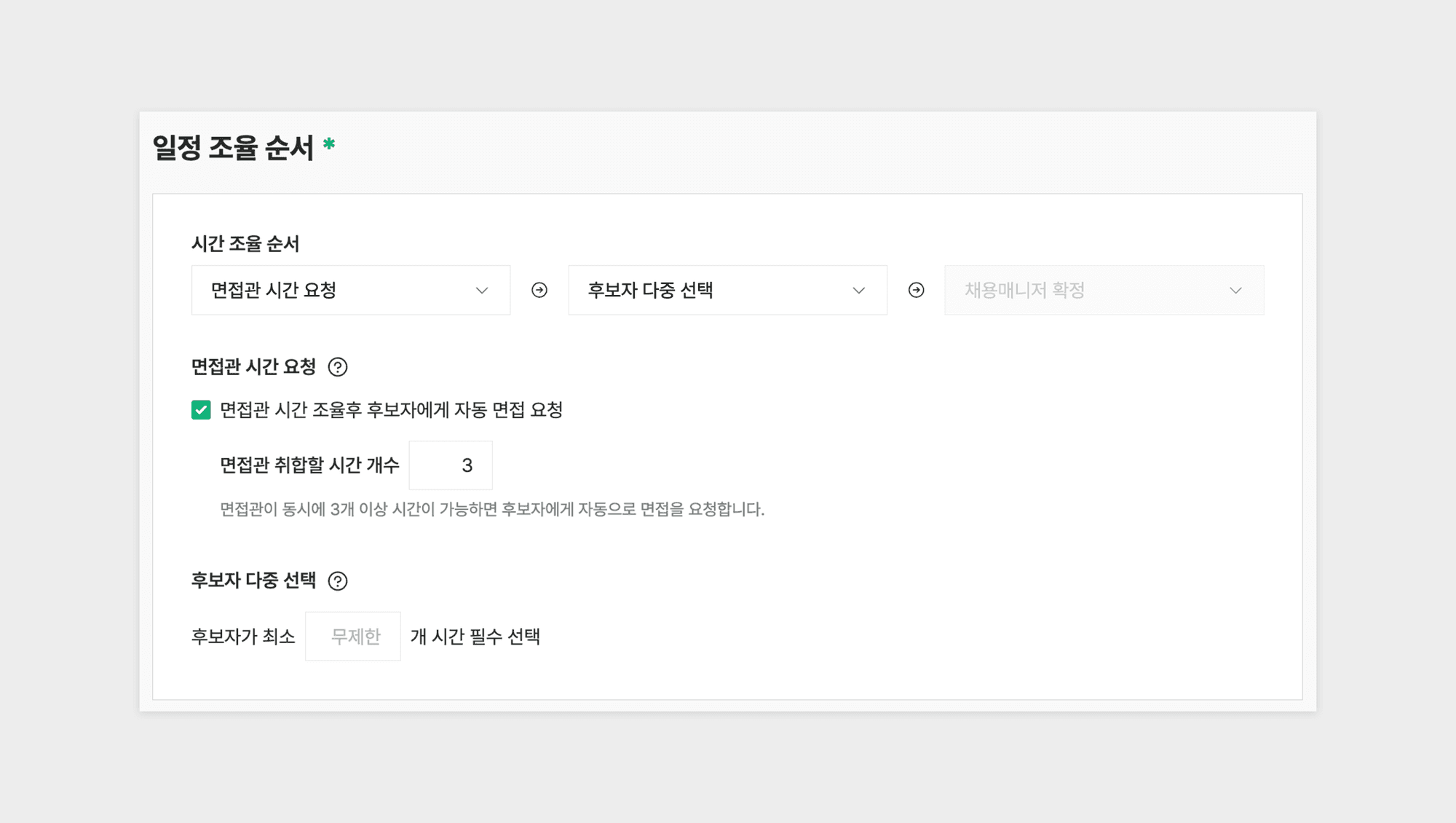Click help icon beside 후보자 다중 선택 heading
This screenshot has width=1456, height=823.
point(337,581)
